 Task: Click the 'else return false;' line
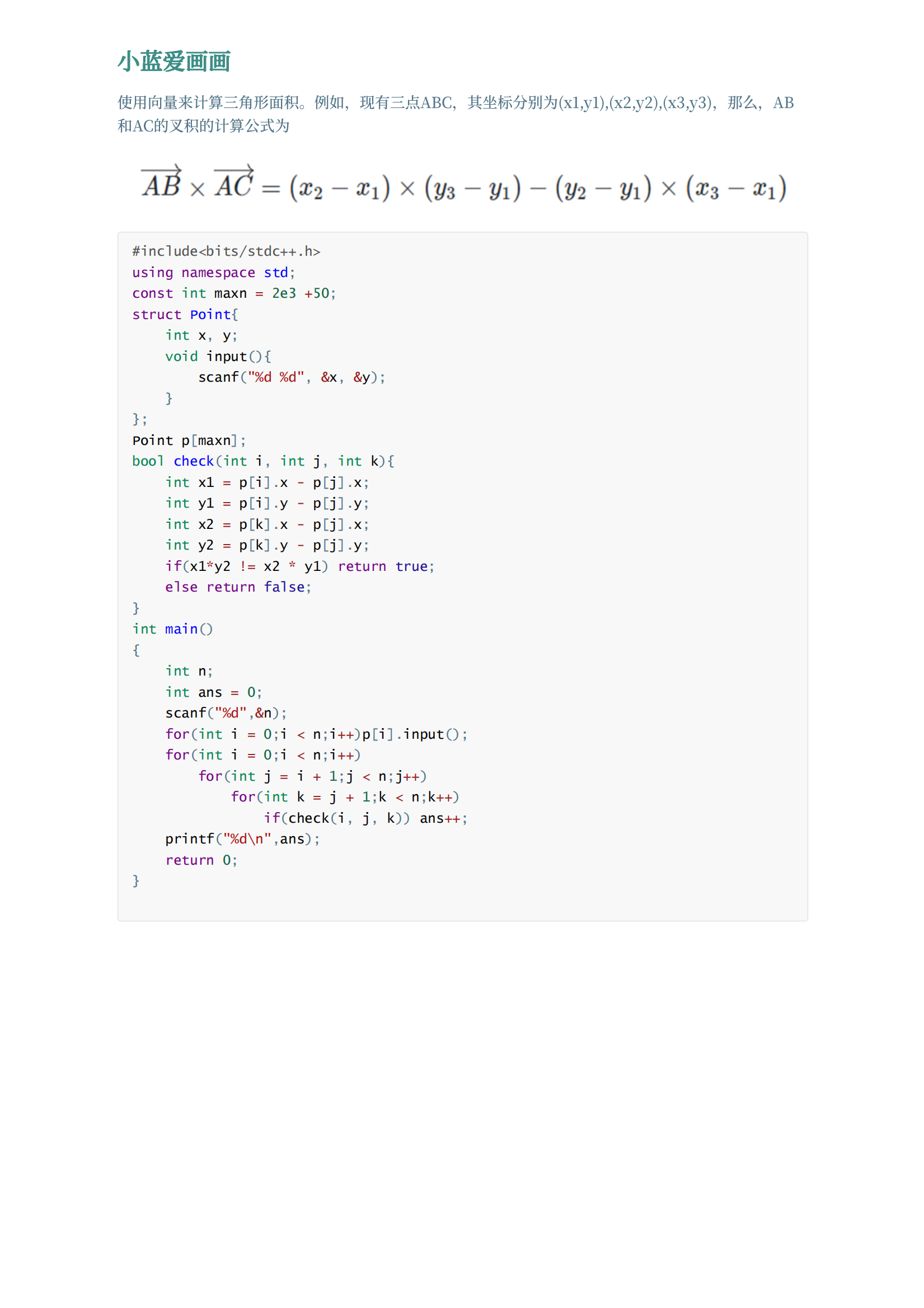click(238, 587)
